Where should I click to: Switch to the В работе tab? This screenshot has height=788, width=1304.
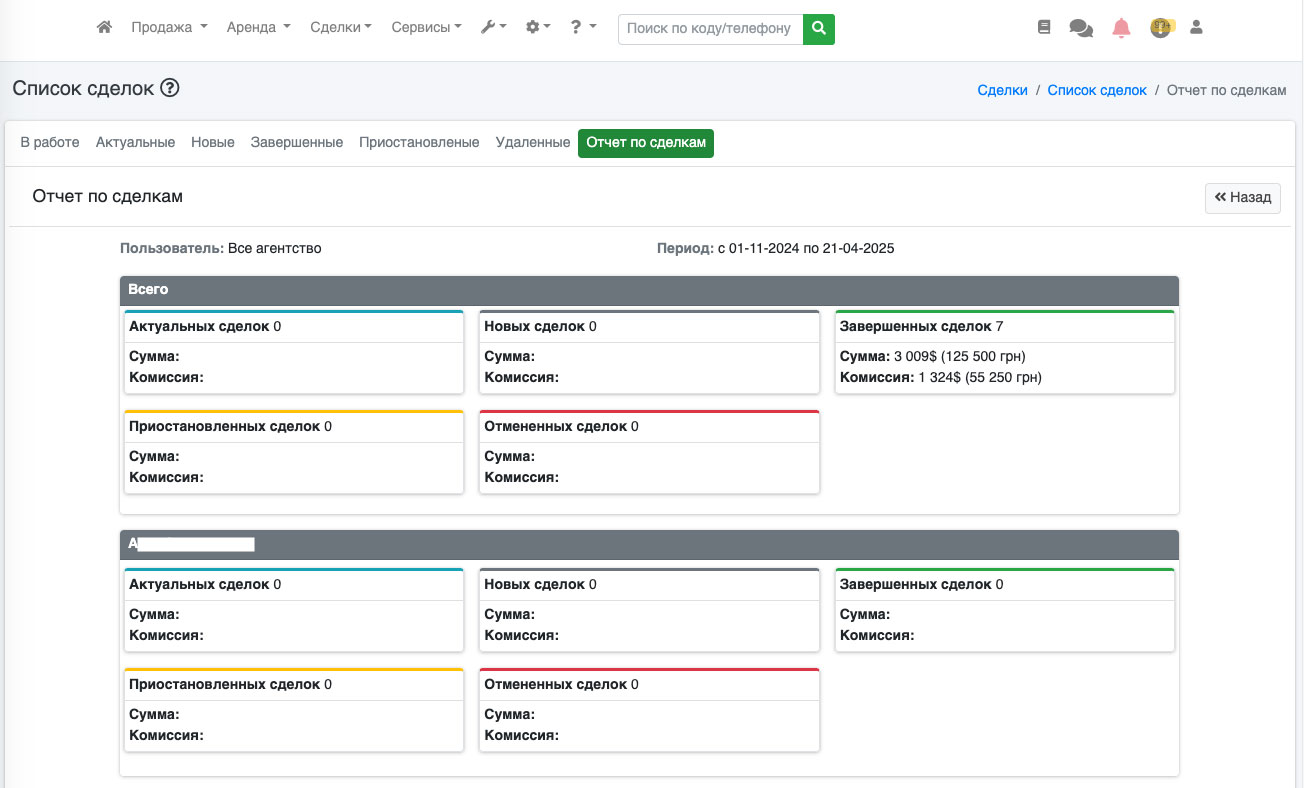50,143
